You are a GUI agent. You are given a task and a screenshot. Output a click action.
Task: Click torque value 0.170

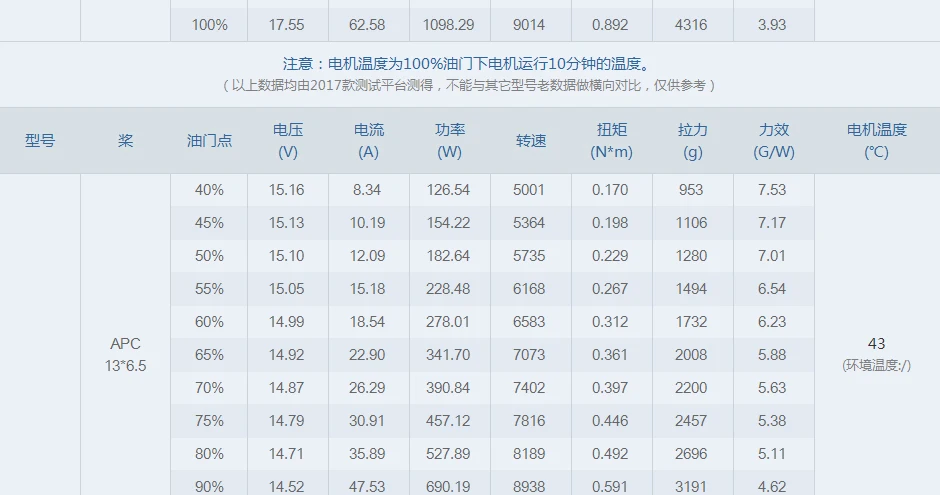point(610,190)
